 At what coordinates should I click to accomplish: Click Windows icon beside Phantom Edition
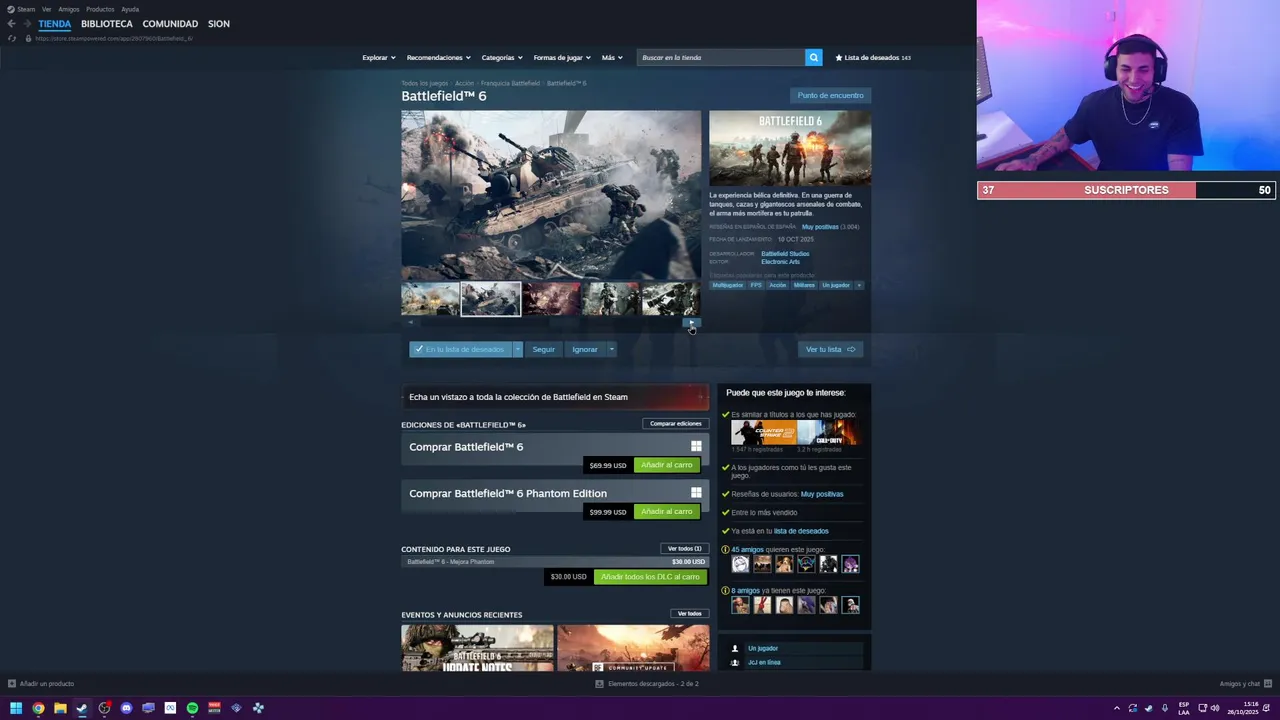[696, 492]
